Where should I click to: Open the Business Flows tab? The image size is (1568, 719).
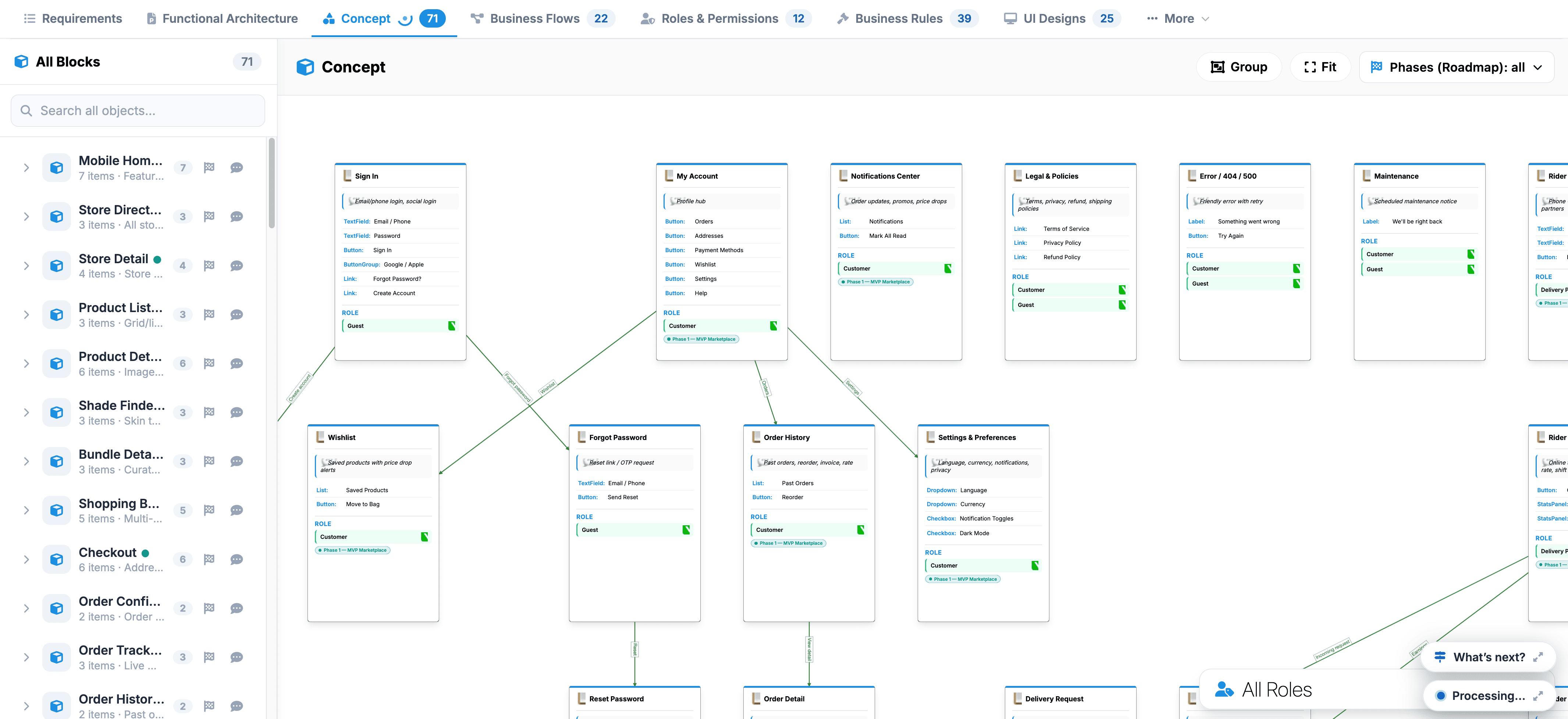(543, 18)
